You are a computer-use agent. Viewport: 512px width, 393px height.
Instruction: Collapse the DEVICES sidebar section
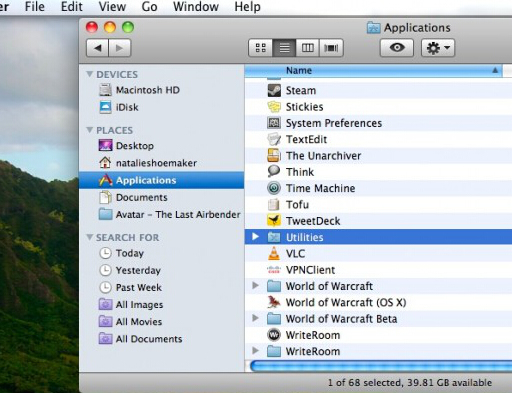(89, 74)
